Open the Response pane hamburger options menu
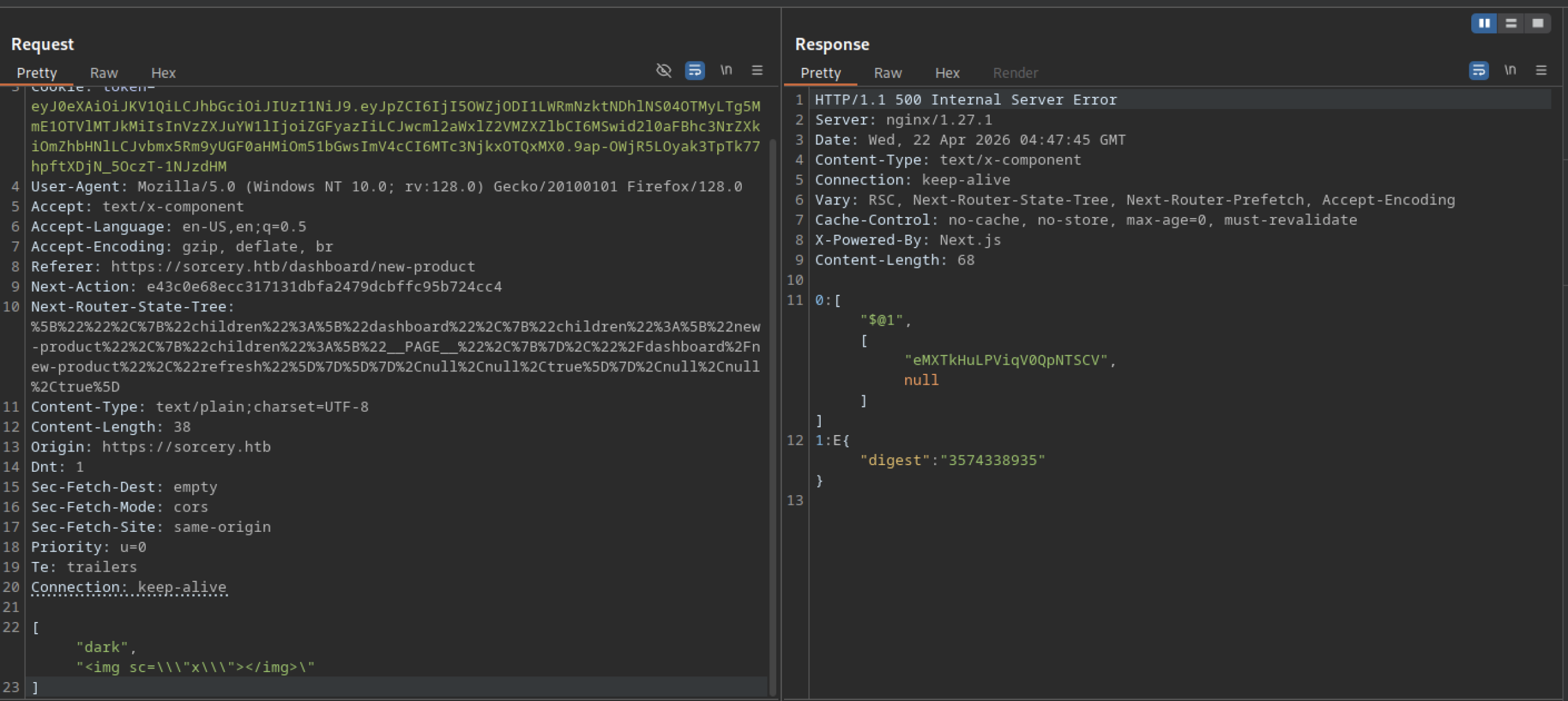This screenshot has width=1568, height=701. coord(1541,70)
